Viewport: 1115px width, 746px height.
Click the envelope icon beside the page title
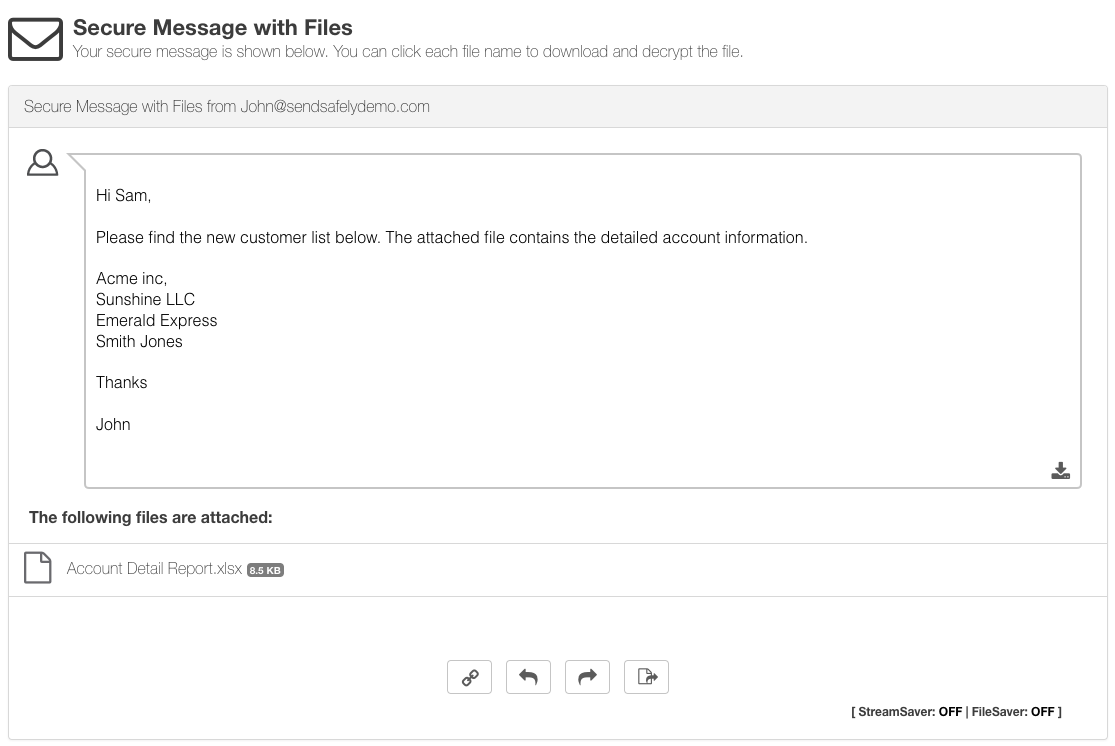36,39
